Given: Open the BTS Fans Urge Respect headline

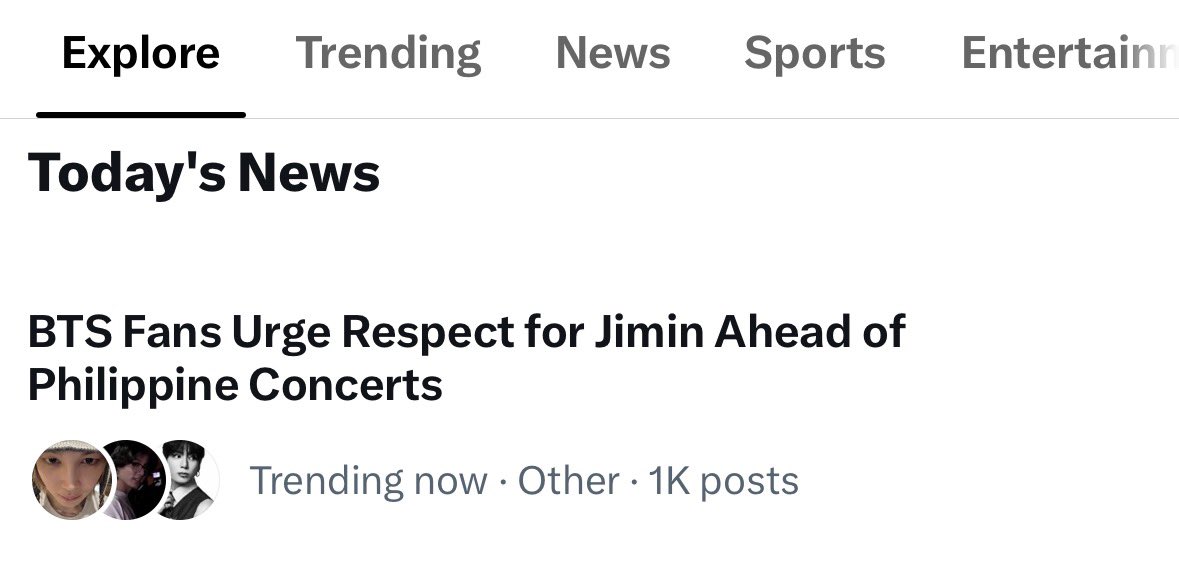Looking at the screenshot, I should (466, 358).
